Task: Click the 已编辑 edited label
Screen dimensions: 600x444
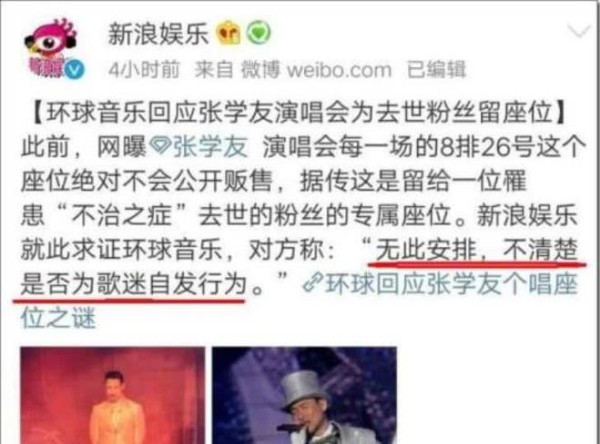Action: pos(436,70)
